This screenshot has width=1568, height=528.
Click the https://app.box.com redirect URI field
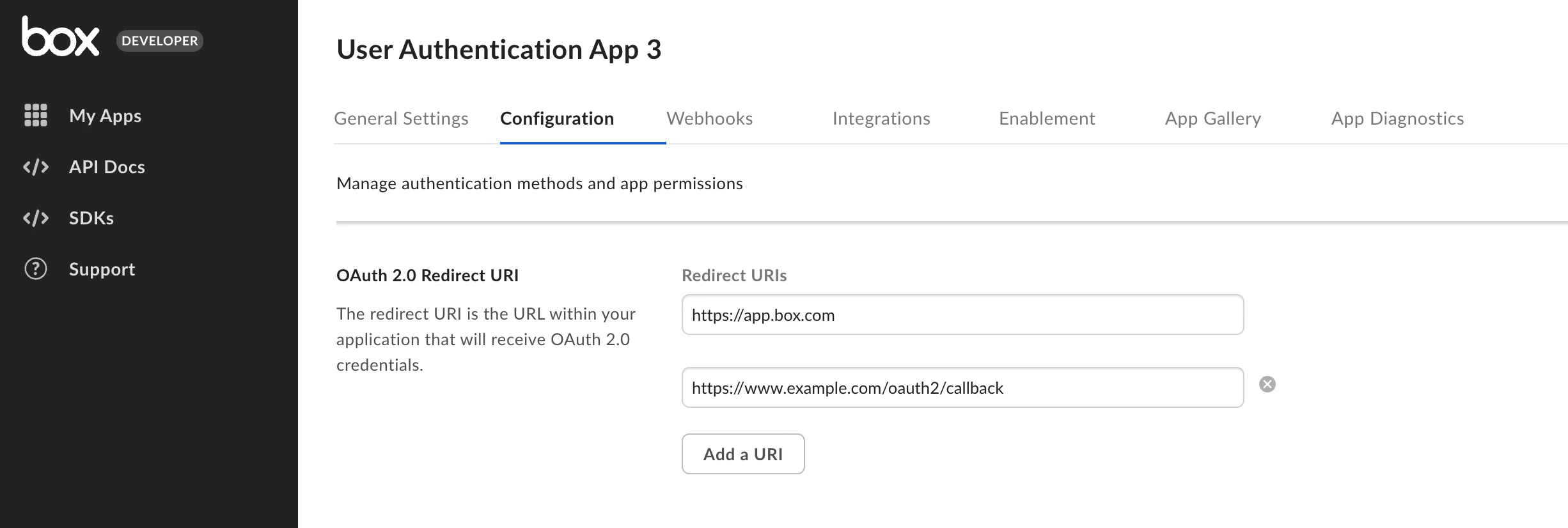[962, 314]
